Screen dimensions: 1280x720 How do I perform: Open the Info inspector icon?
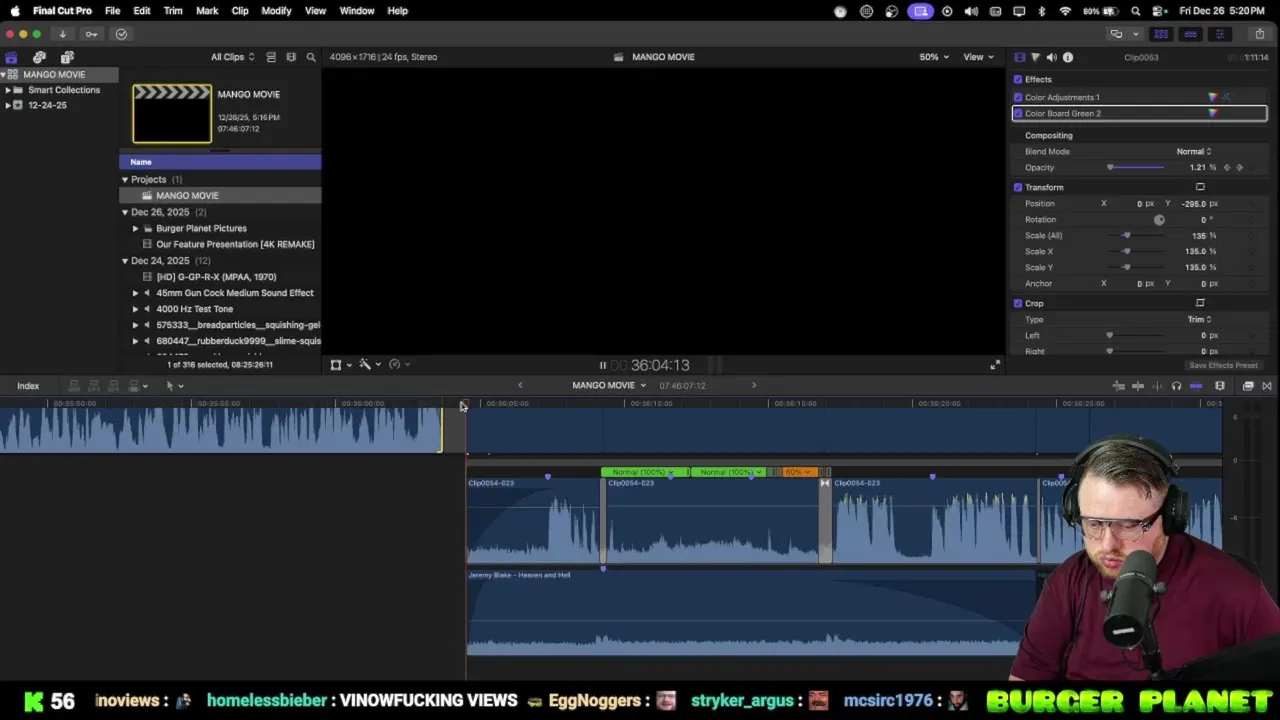tap(1068, 57)
